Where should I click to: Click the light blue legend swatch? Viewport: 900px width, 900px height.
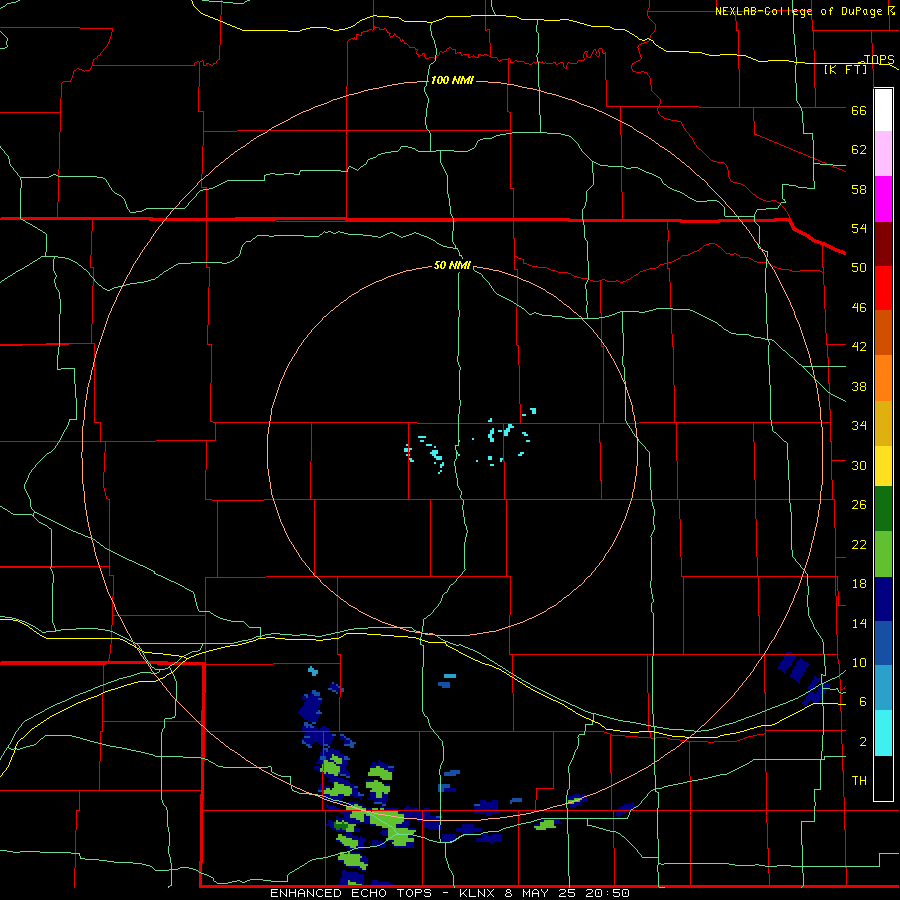coord(883,688)
